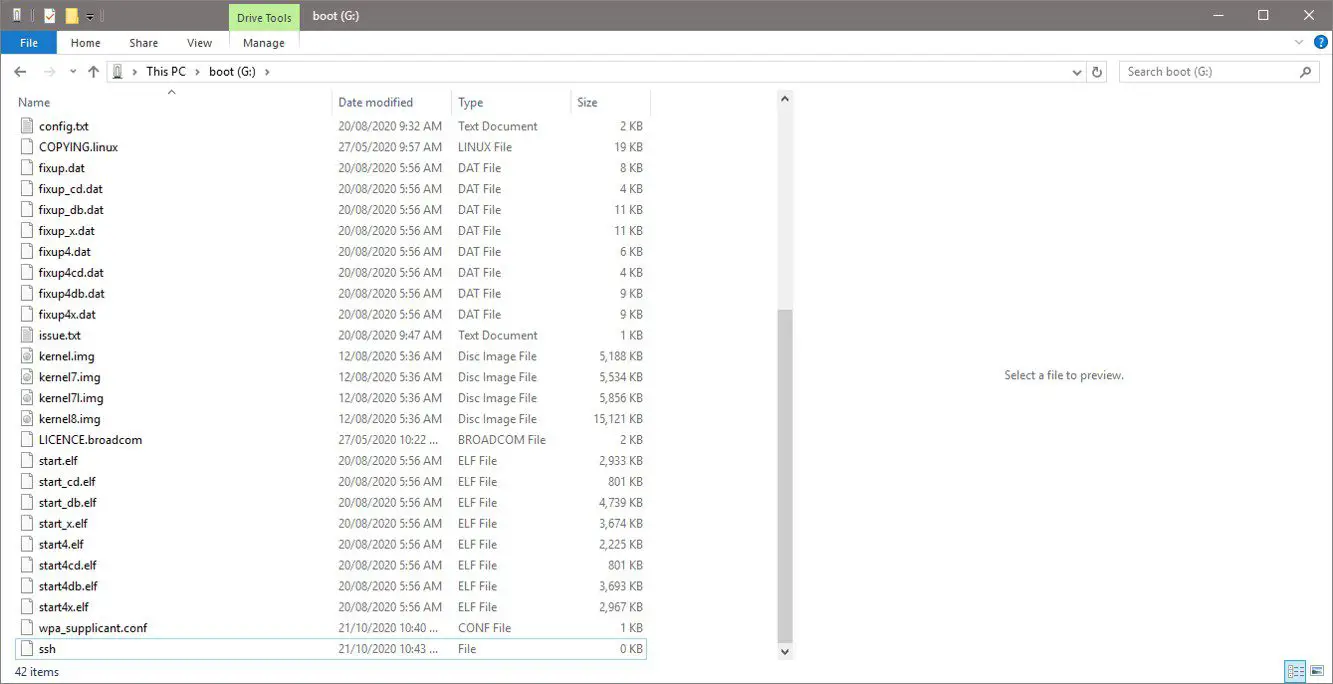Click This PC in the breadcrumb
Viewport: 1333px width, 684px height.
[x=165, y=72]
